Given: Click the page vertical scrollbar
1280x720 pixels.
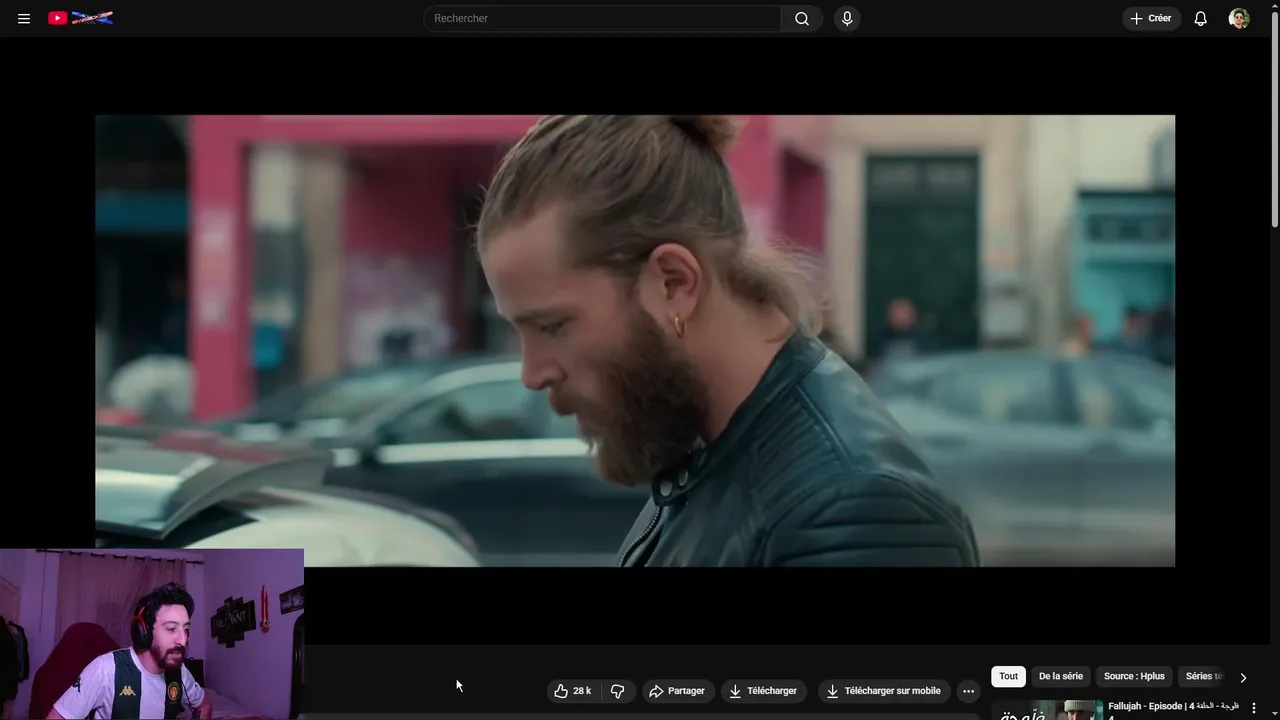Looking at the screenshot, I should point(1274,120).
